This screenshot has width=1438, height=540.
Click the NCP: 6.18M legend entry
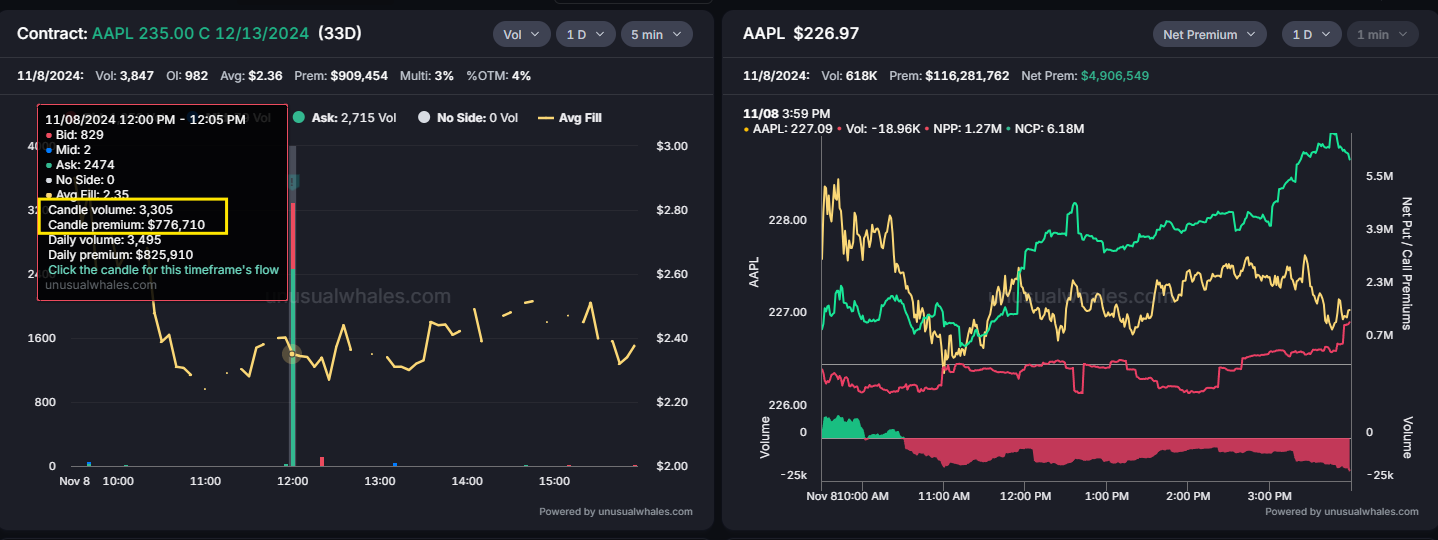pyautogui.click(x=1045, y=129)
